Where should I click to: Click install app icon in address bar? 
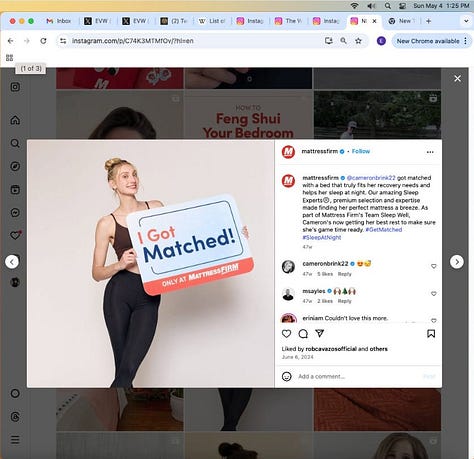(329, 41)
